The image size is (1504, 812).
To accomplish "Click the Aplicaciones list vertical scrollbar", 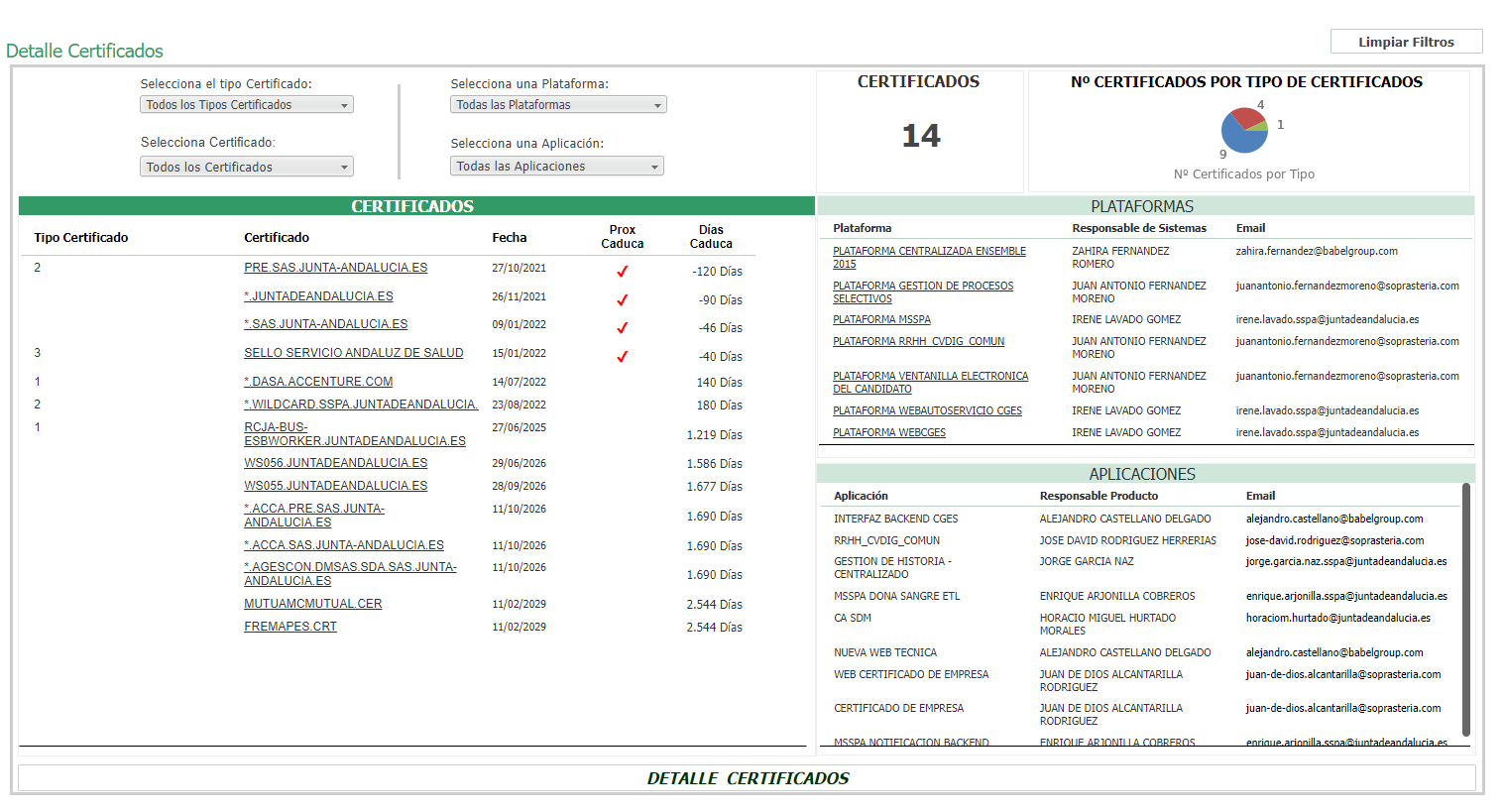I will 1466,610.
